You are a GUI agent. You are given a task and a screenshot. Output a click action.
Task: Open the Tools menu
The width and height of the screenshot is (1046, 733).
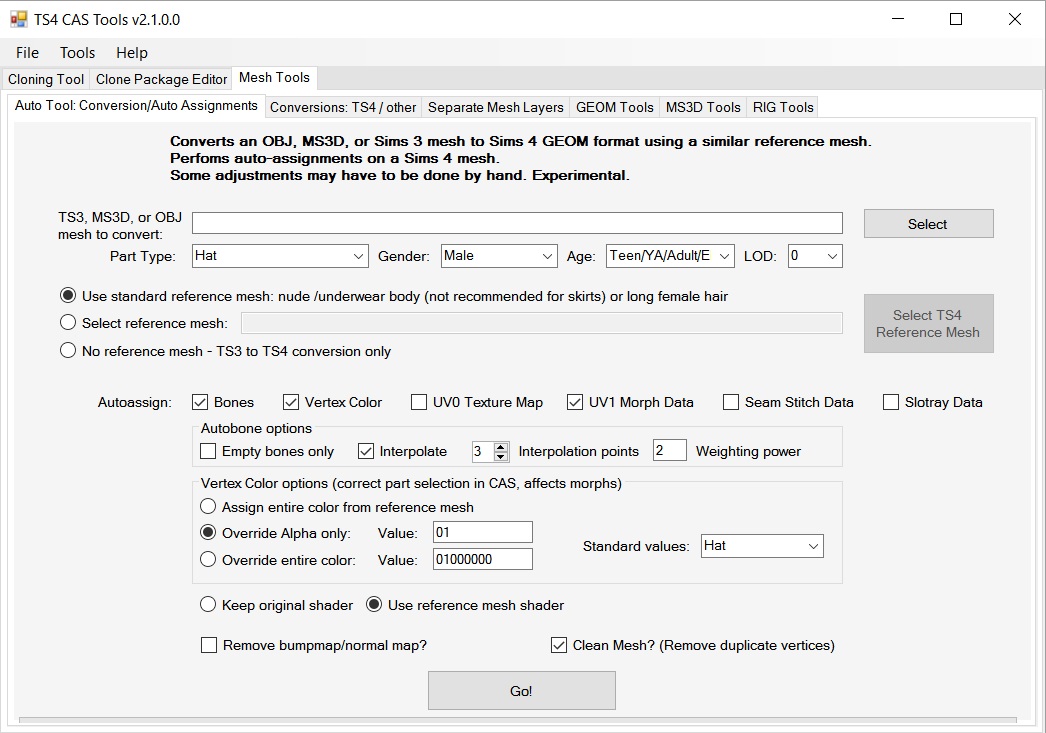click(x=77, y=53)
